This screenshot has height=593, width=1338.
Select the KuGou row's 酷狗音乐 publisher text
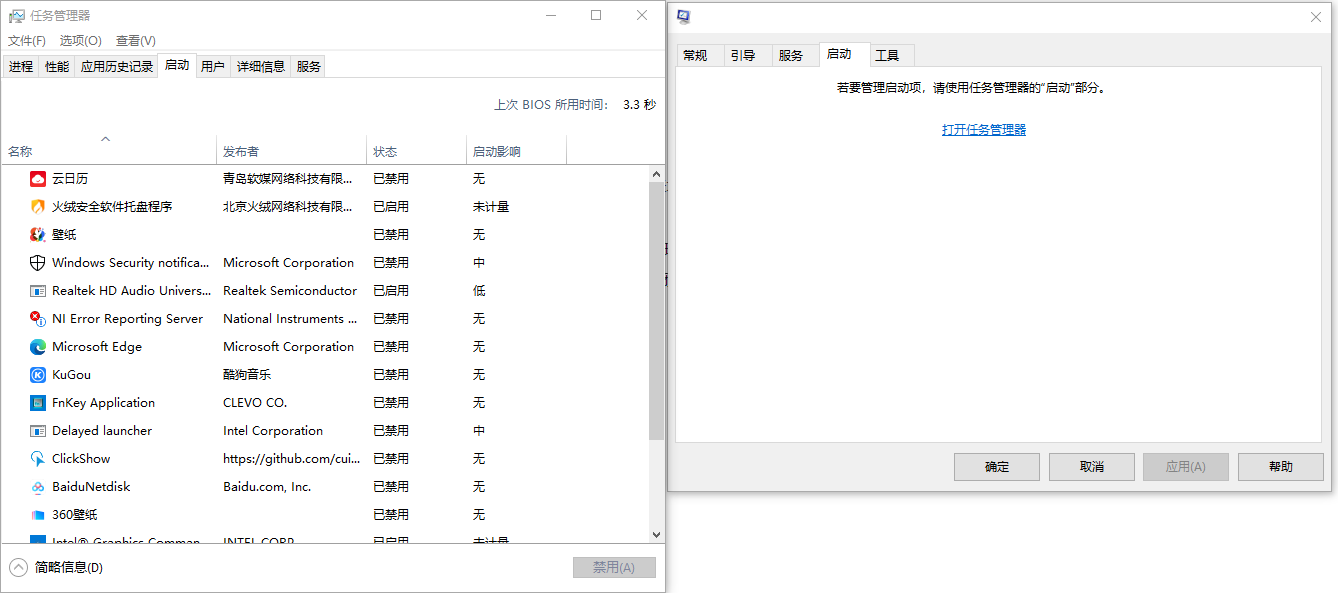point(247,375)
